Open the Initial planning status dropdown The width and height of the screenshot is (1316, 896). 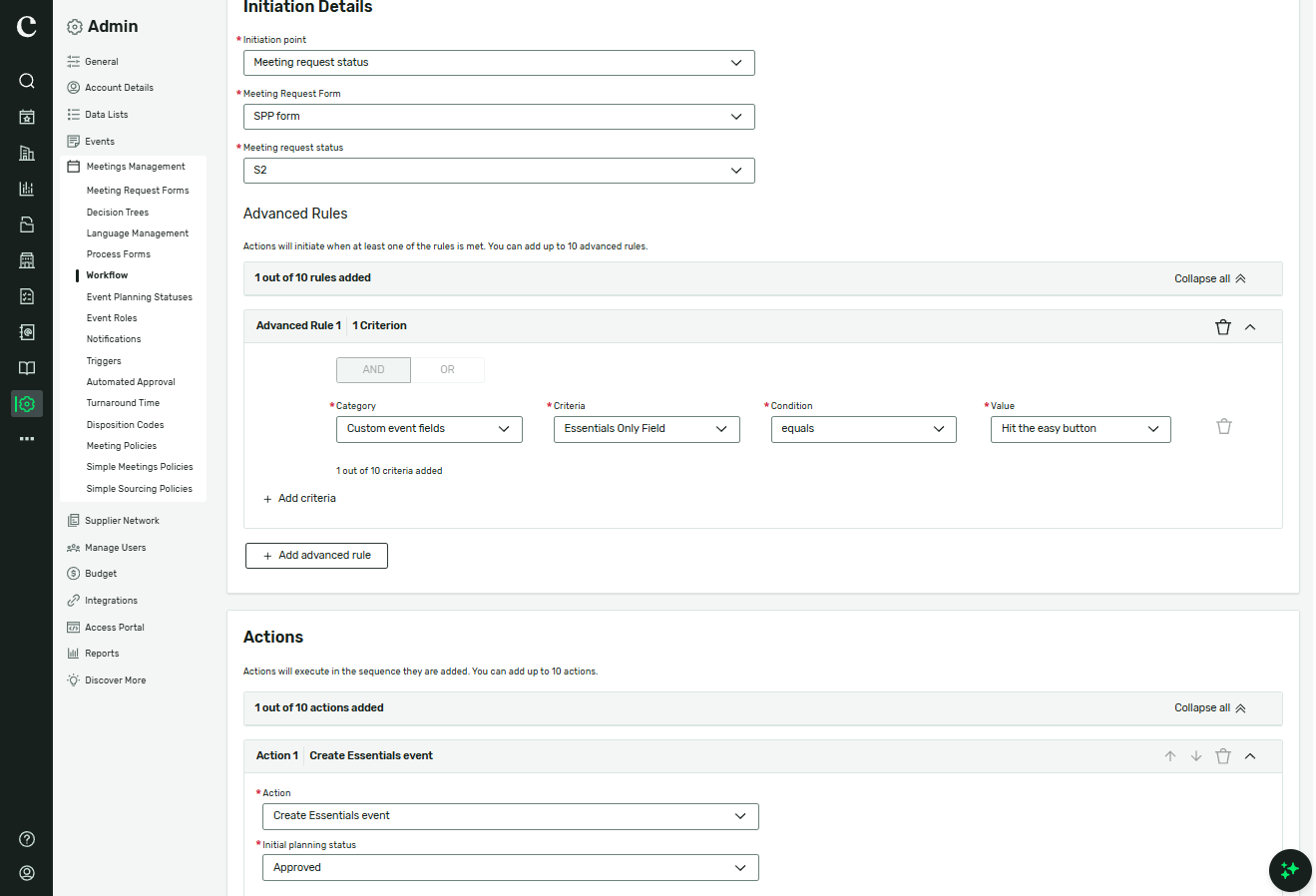511,868
